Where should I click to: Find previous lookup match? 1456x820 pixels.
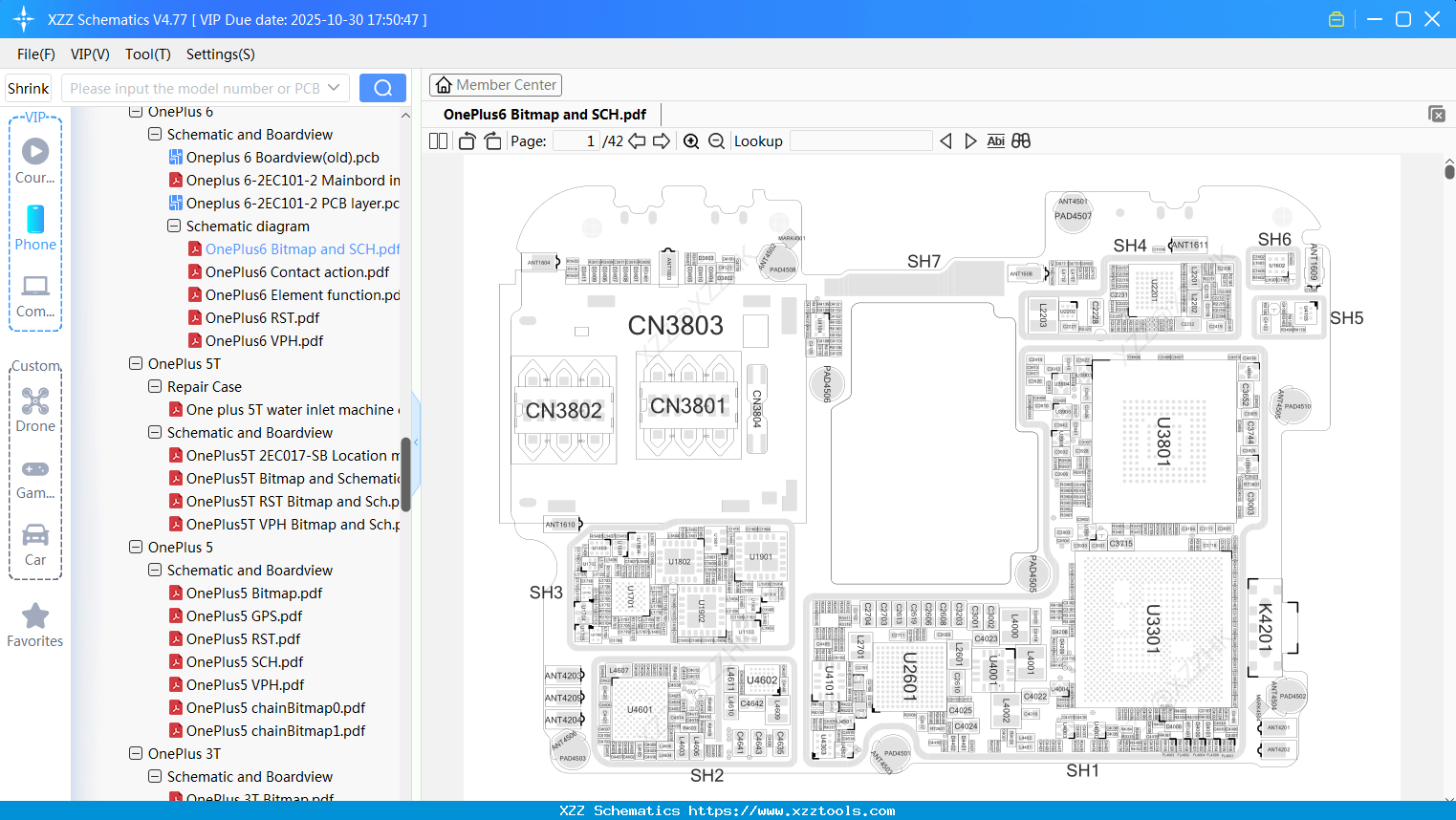point(945,141)
